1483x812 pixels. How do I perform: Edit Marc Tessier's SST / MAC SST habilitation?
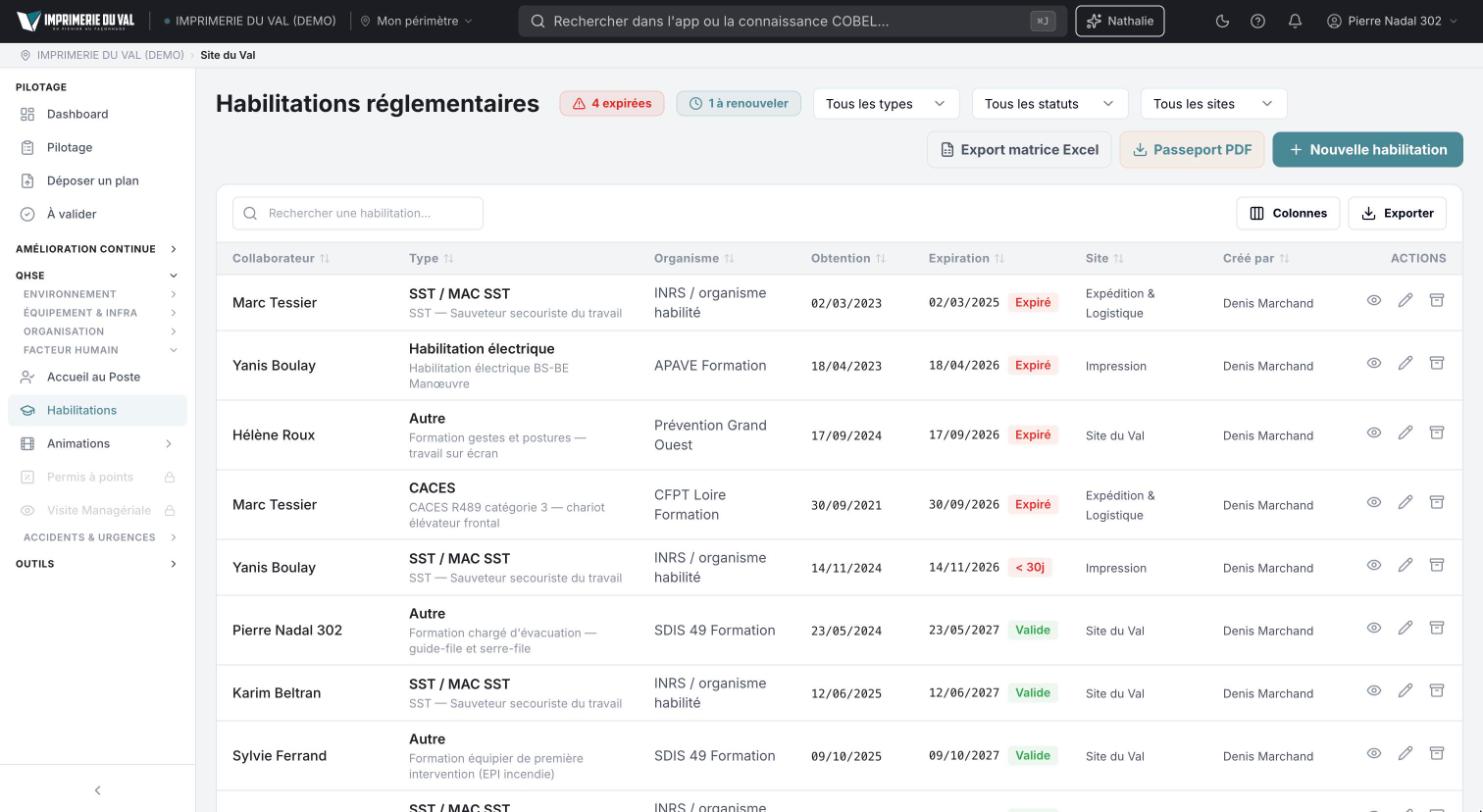[x=1405, y=300]
